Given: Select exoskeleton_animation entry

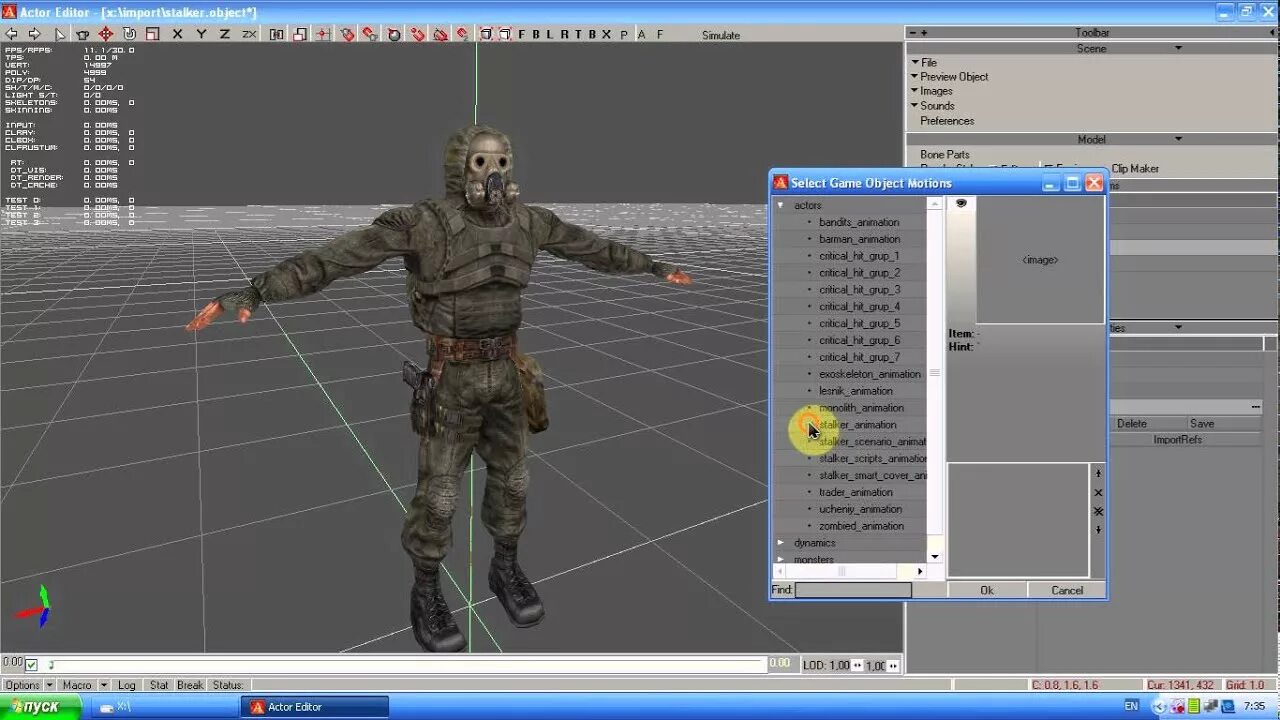Looking at the screenshot, I should coord(870,374).
